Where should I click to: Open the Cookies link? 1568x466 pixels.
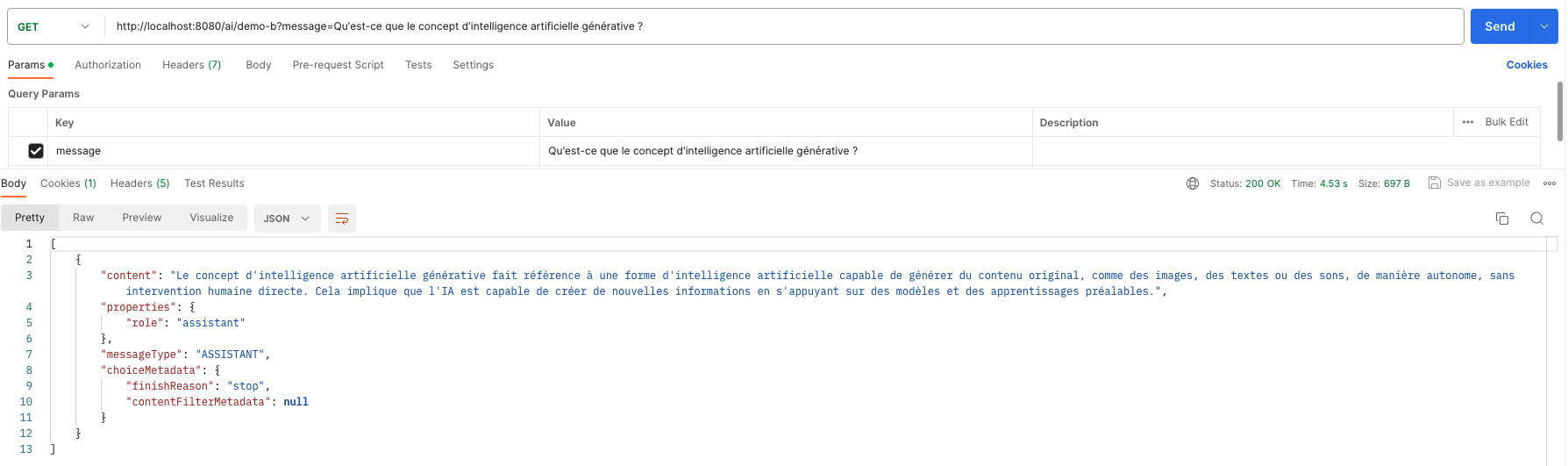click(1527, 65)
